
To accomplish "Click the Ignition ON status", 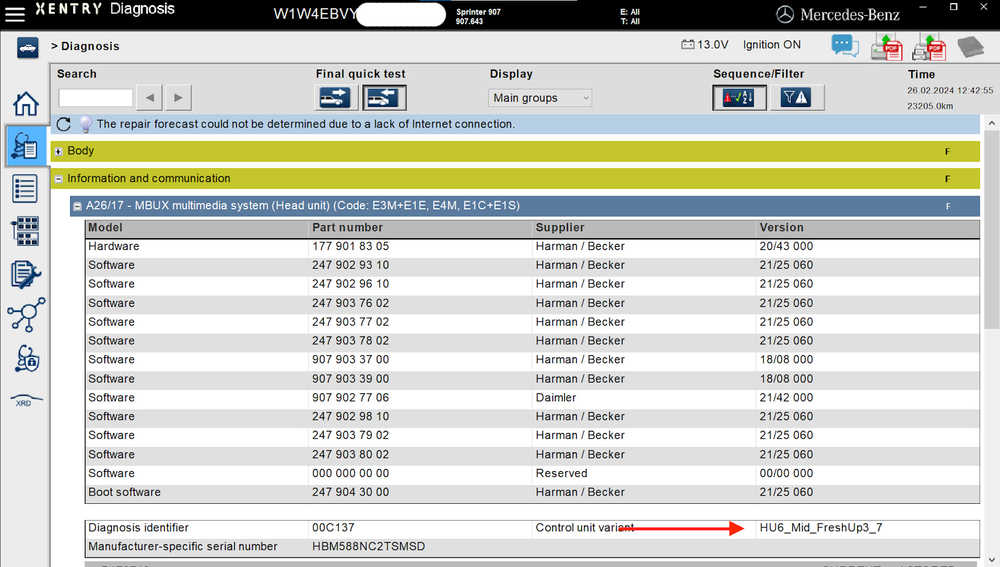I will click(772, 45).
